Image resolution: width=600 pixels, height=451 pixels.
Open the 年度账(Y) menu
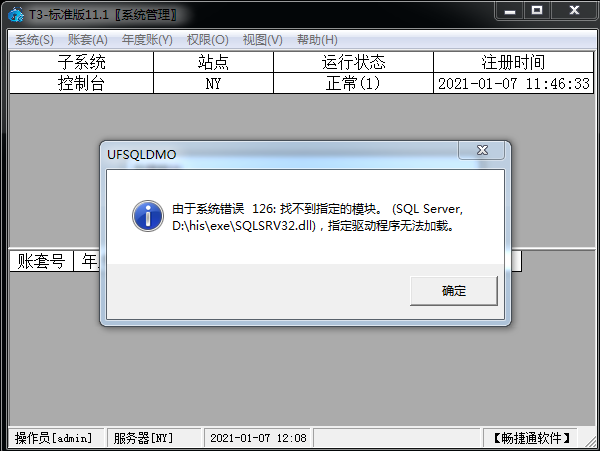pos(147,40)
